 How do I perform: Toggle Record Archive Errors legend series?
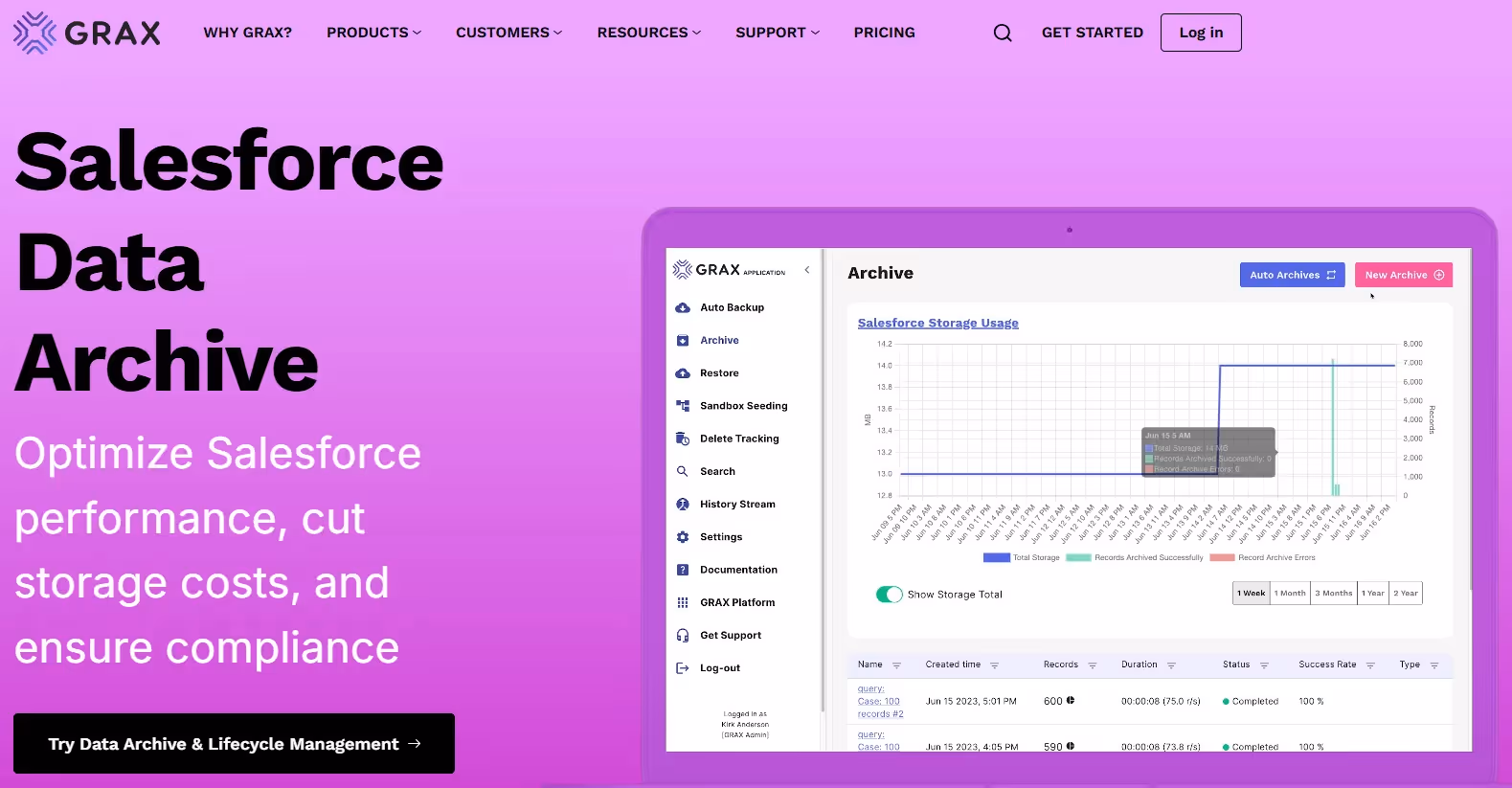1263,557
